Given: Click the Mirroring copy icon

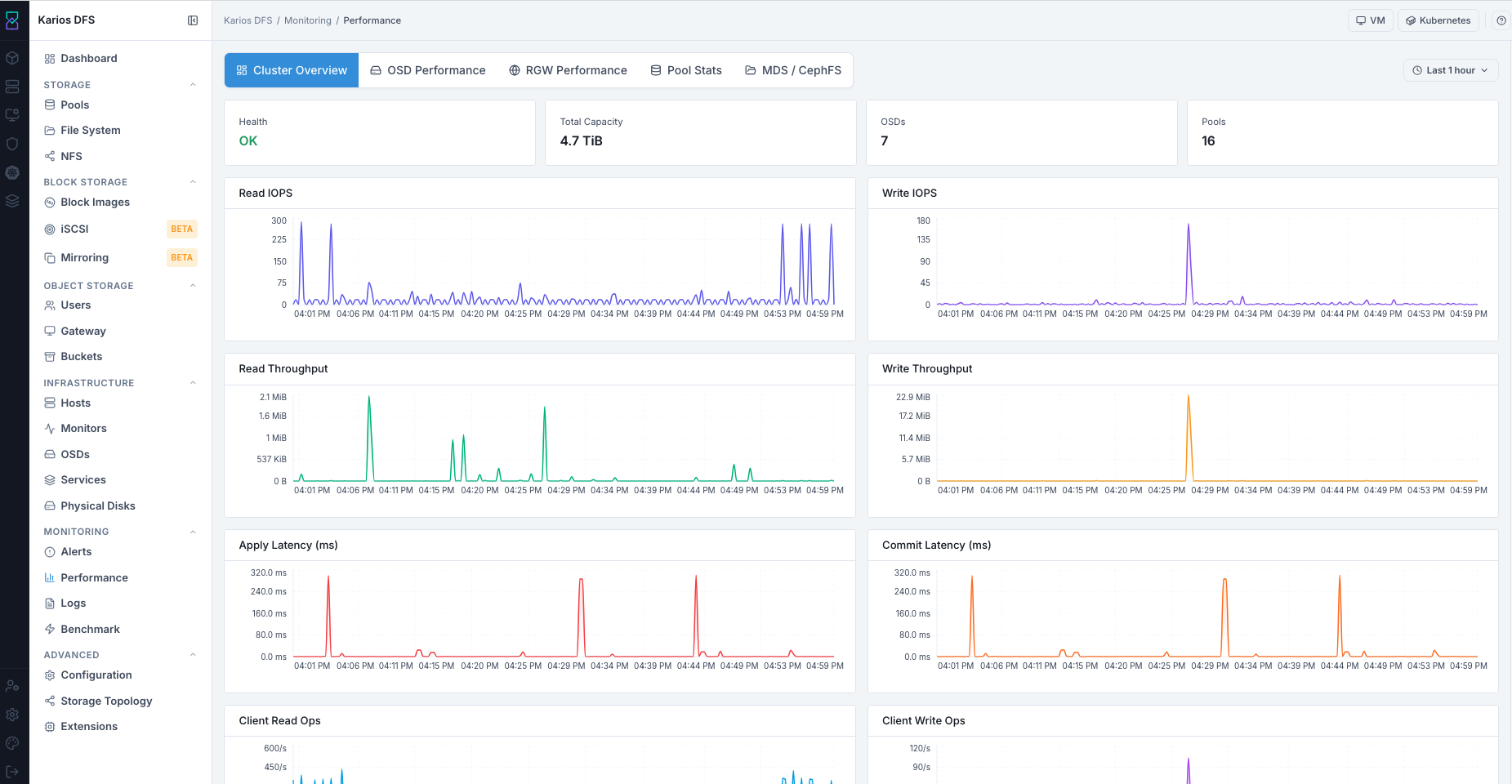Looking at the screenshot, I should point(50,258).
